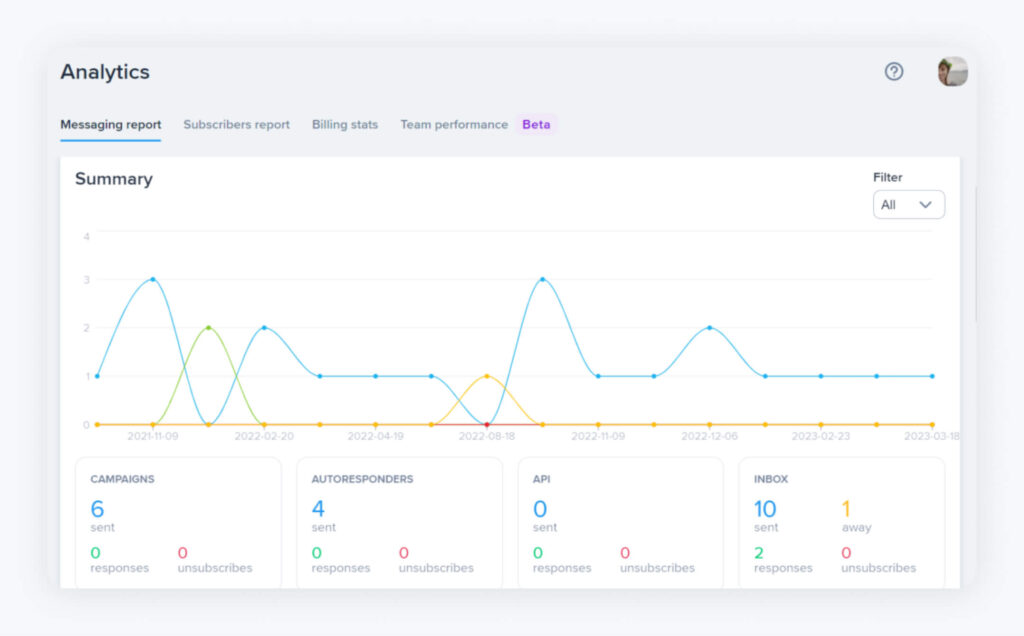View the Team performance tab
Image resolution: width=1024 pixels, height=636 pixels.
click(453, 124)
